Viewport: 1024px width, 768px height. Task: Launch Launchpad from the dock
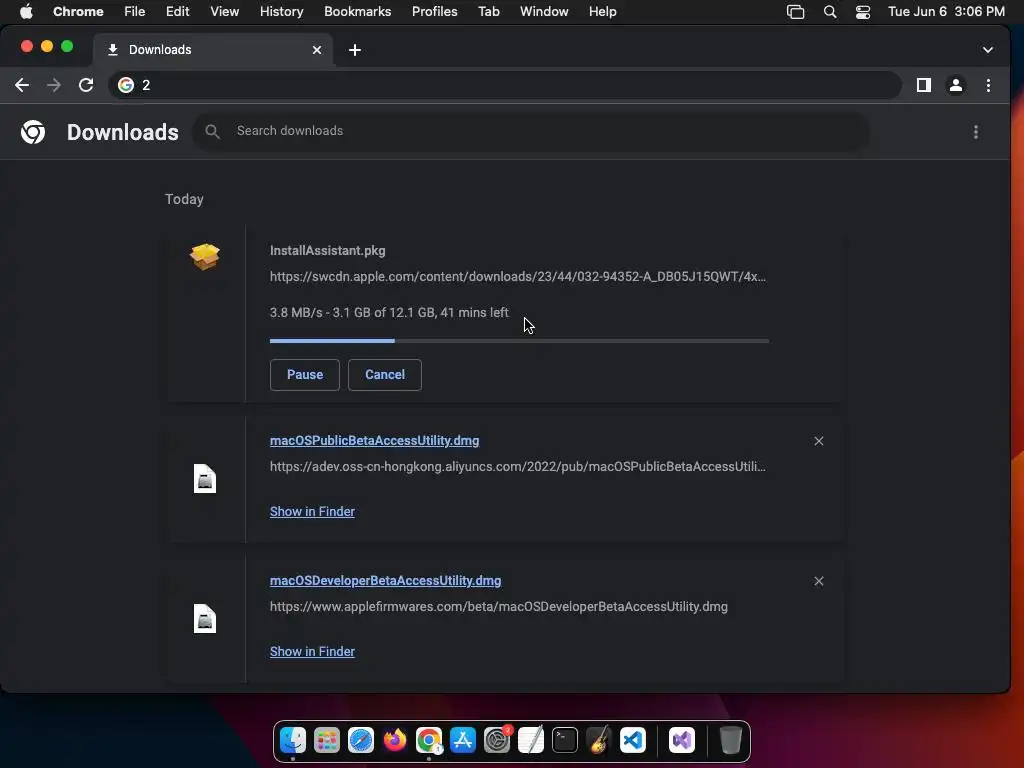(x=327, y=740)
